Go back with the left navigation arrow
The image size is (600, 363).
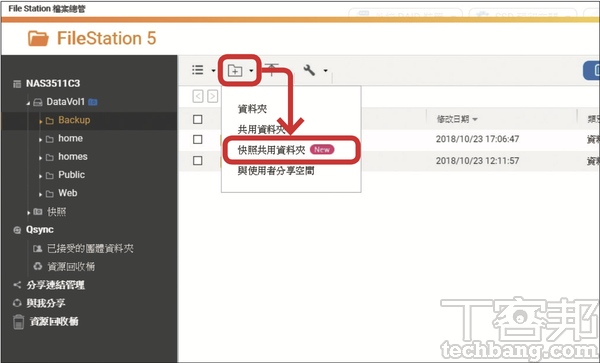coord(197,96)
